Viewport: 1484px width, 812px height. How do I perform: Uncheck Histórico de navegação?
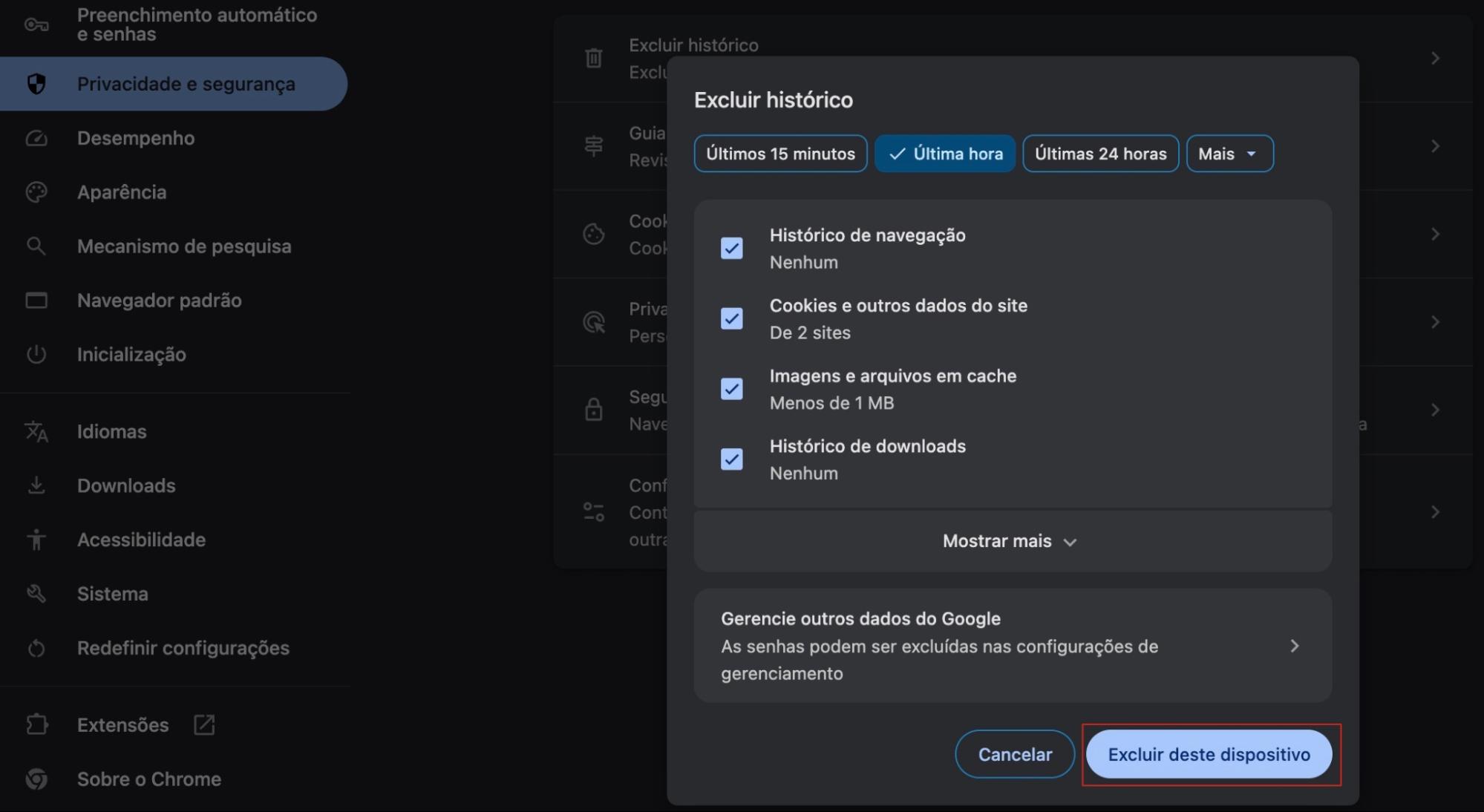coord(731,248)
